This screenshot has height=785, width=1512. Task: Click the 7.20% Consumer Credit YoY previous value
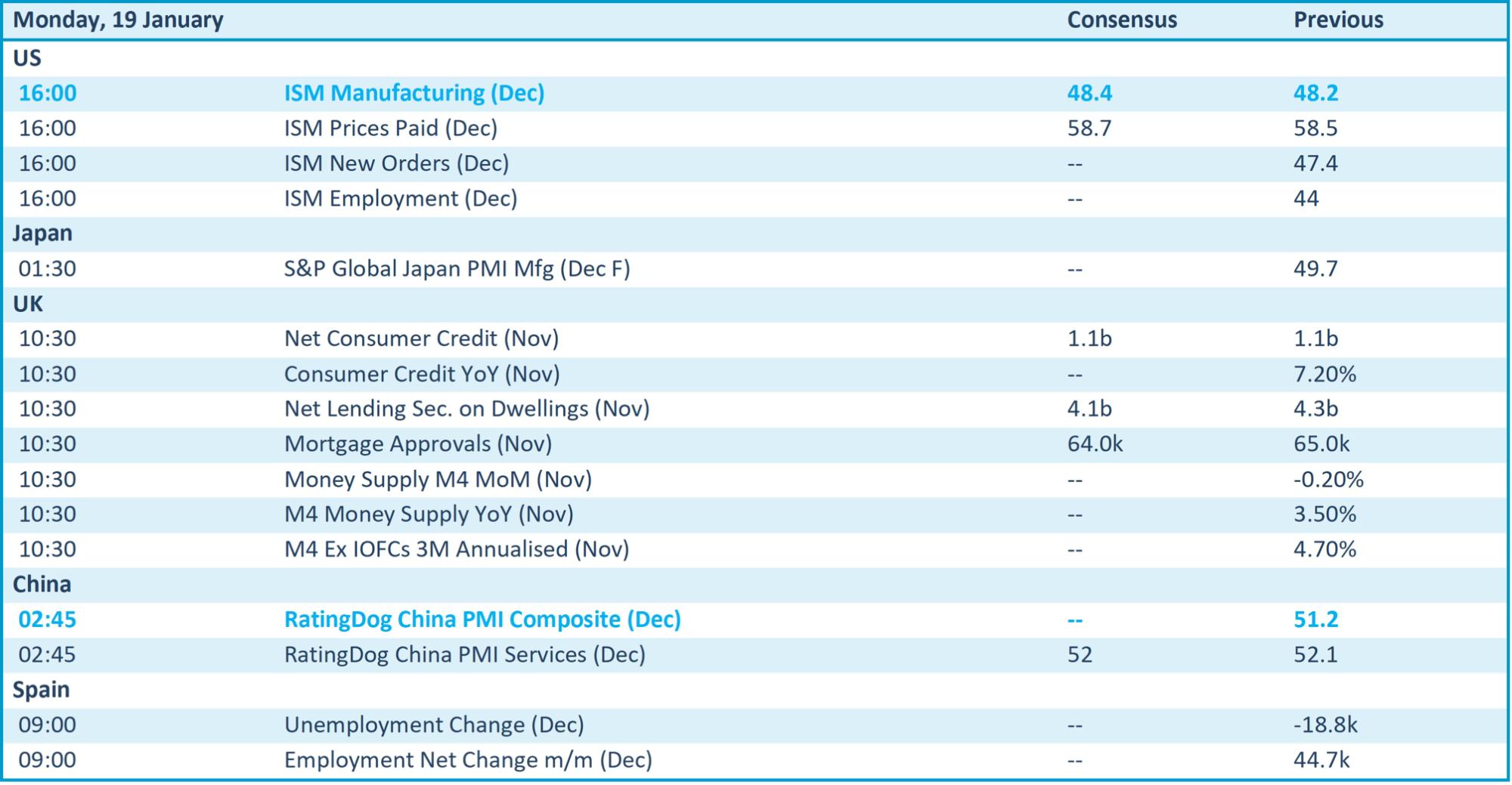pyautogui.click(x=1324, y=374)
